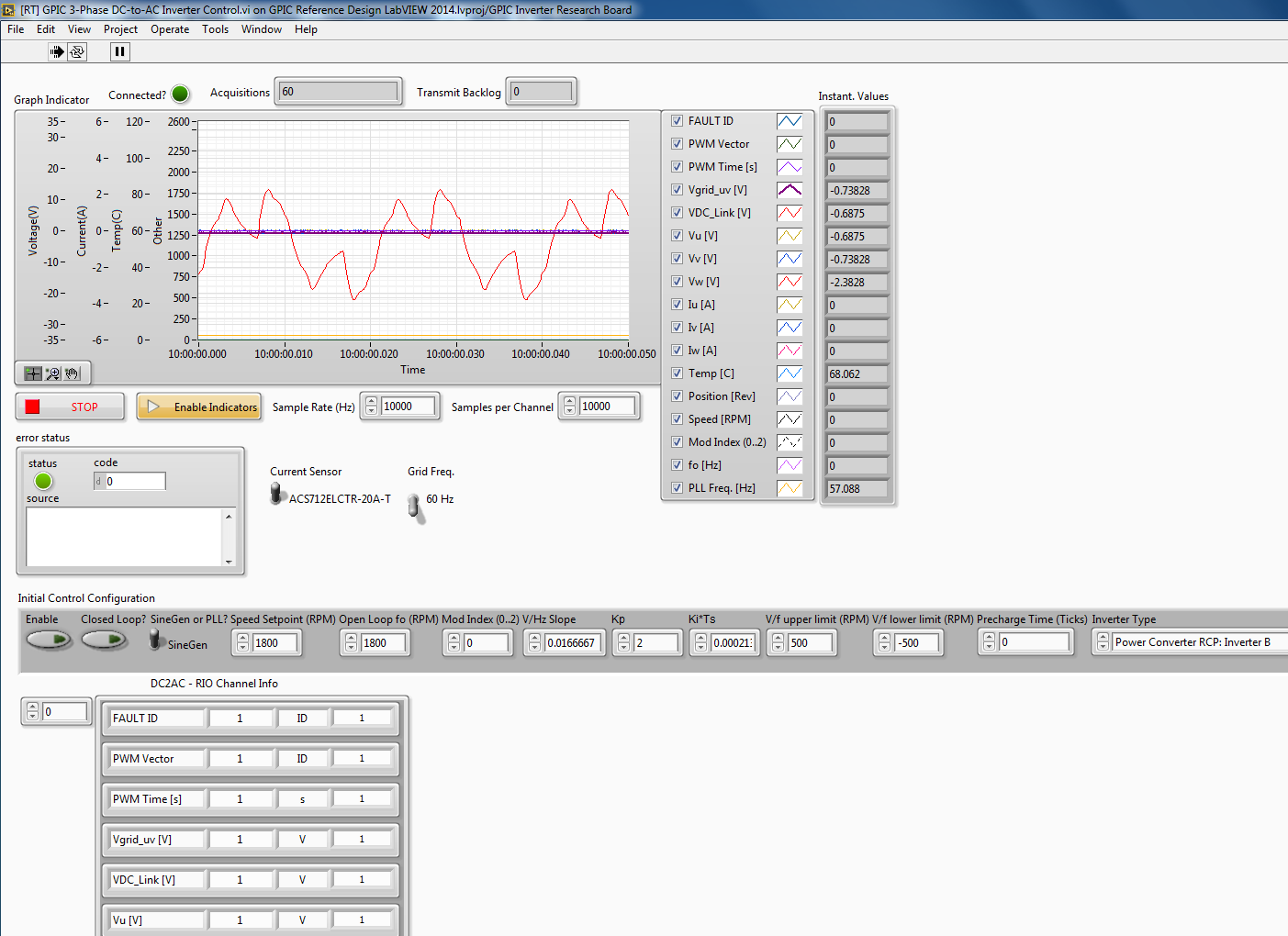Screen dimensions: 1288x936
Task: Open the Edit menu
Action: click(46, 29)
